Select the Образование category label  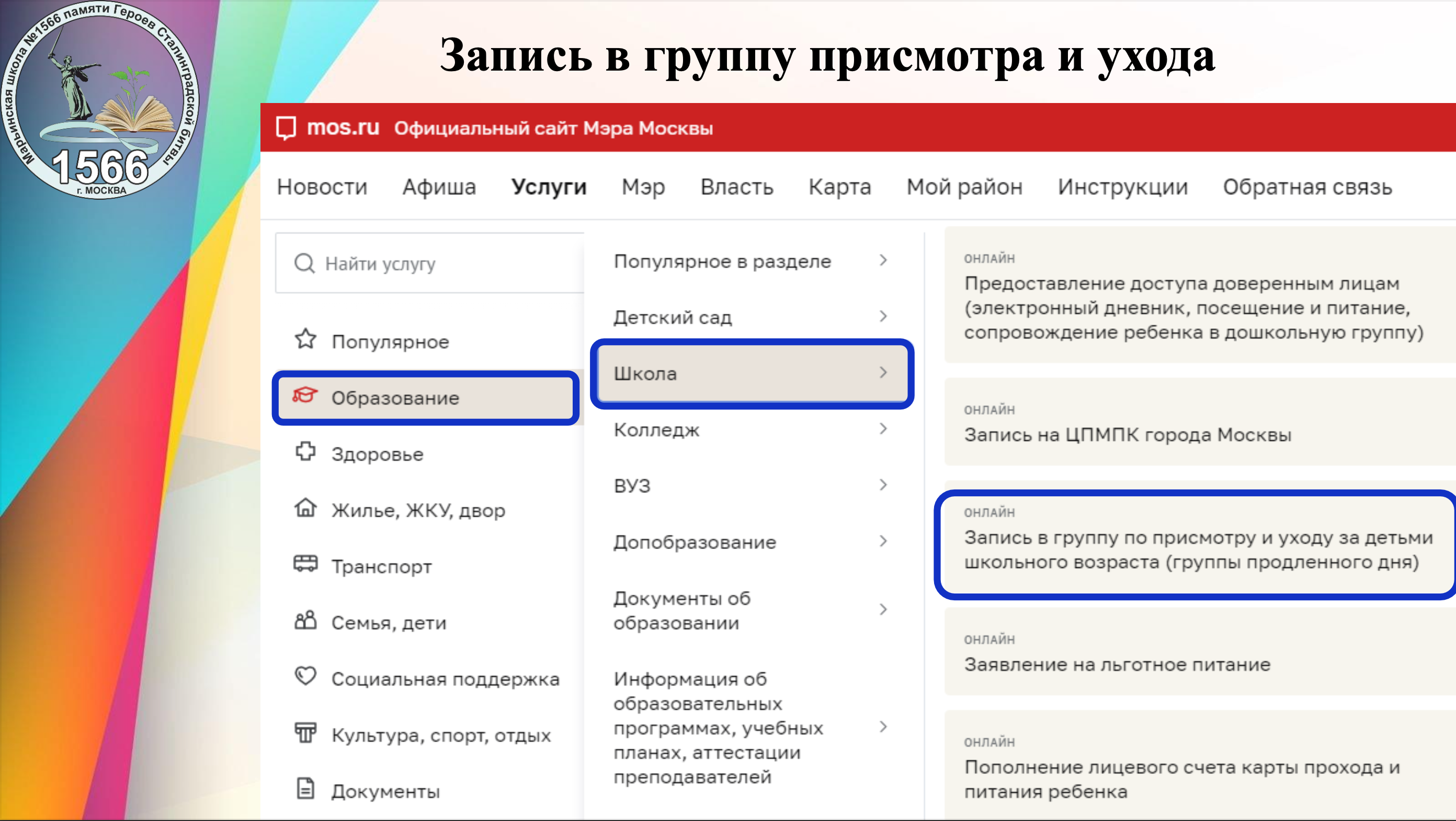(395, 398)
